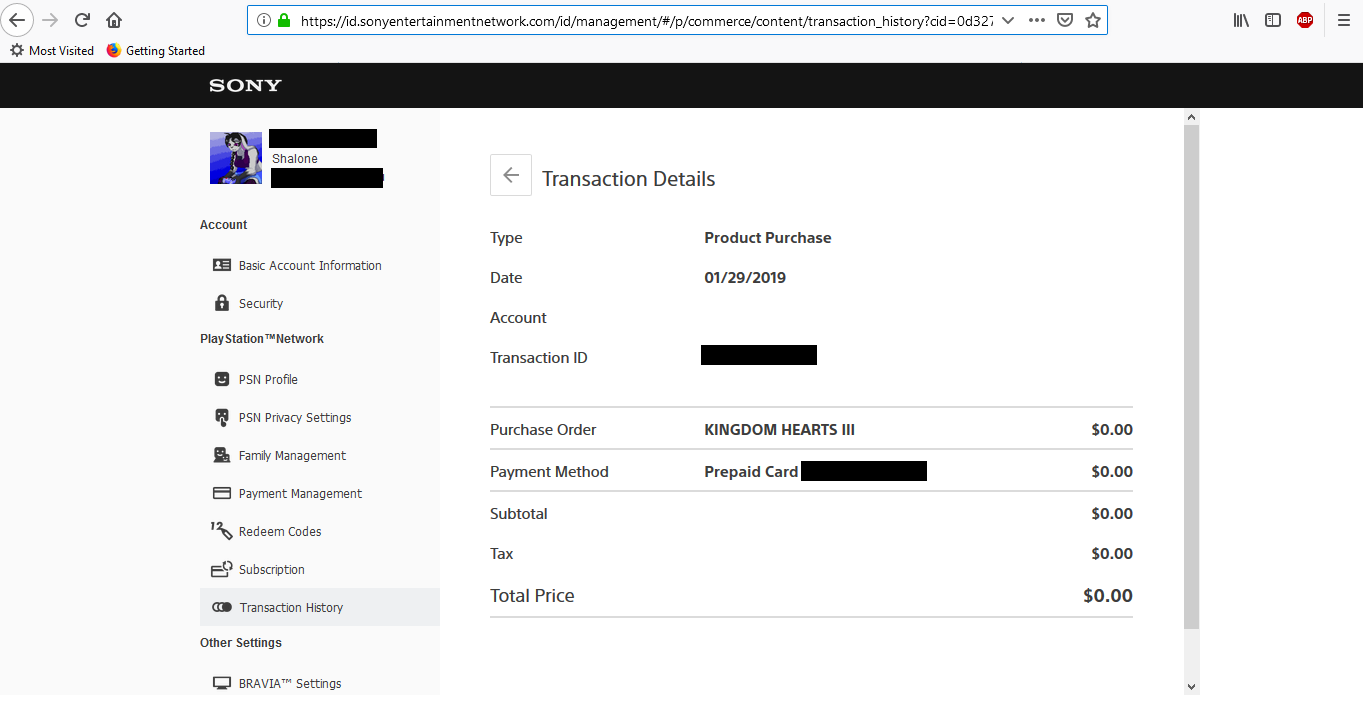1365x703 pixels.
Task: Bookmark this page with the star
Action: pos(1093,20)
